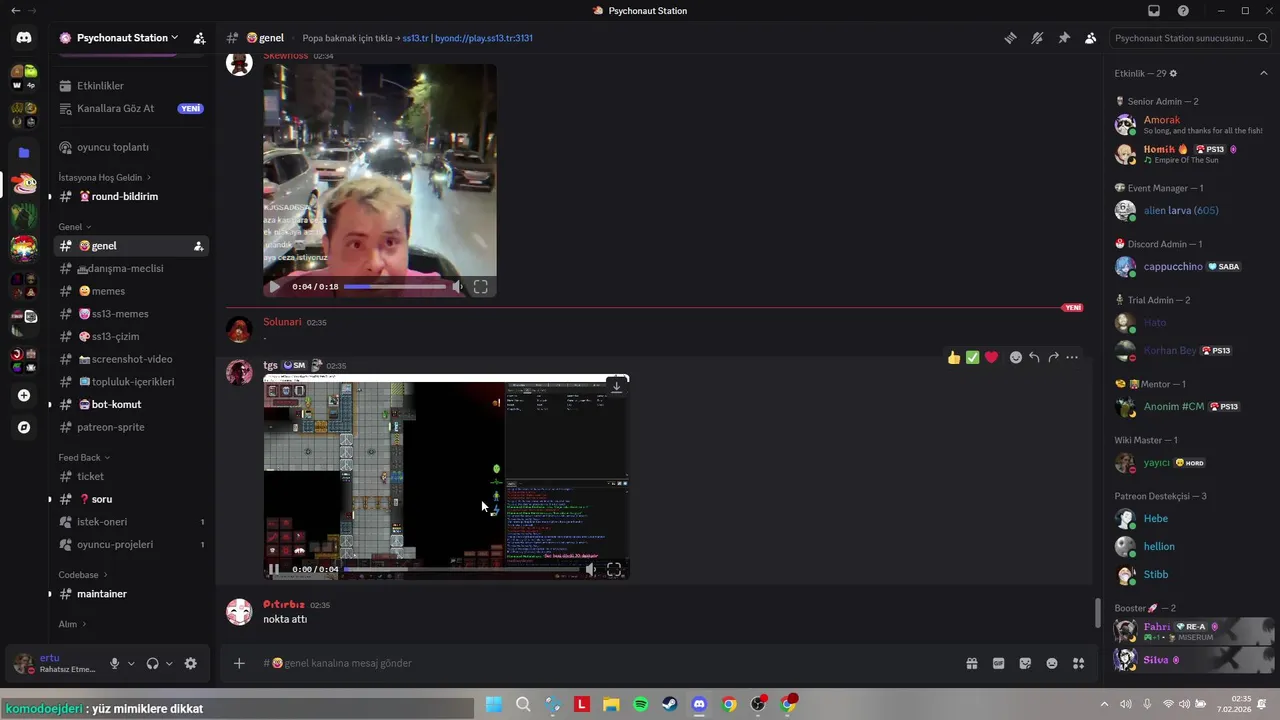Open topluluk-içerikleri channel
This screenshot has height=720, width=1280.
pyautogui.click(x=130, y=382)
